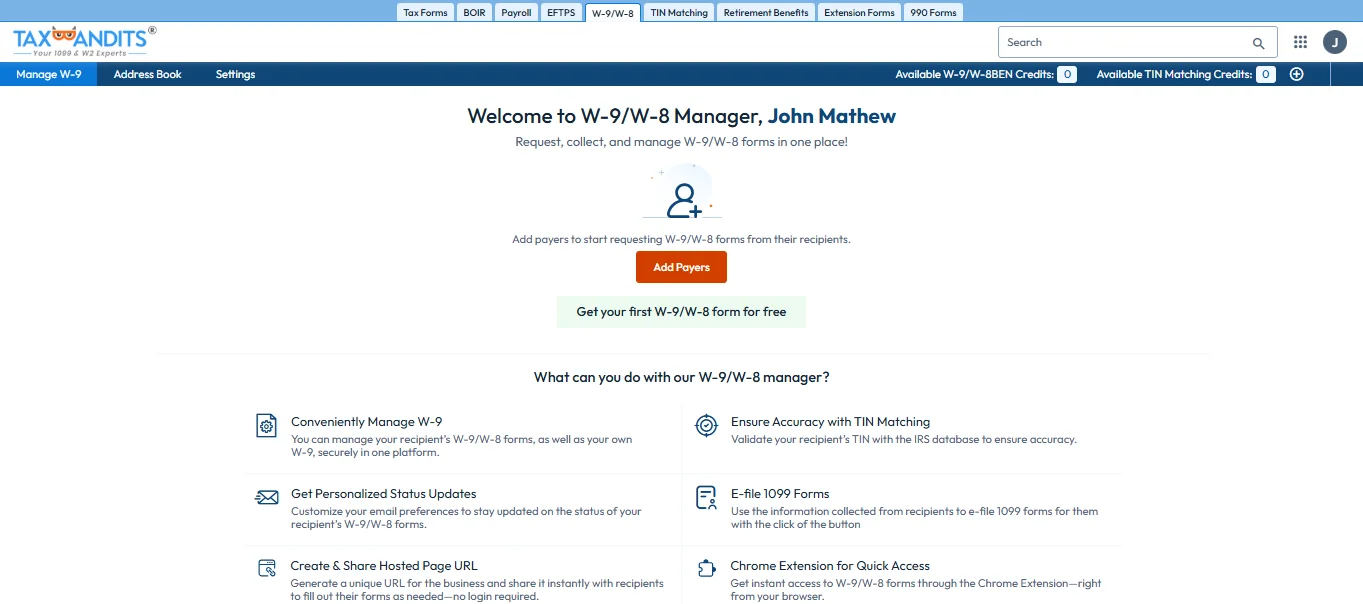Click the search magnifier icon
Viewport: 1363px width, 604px height.
click(1258, 43)
